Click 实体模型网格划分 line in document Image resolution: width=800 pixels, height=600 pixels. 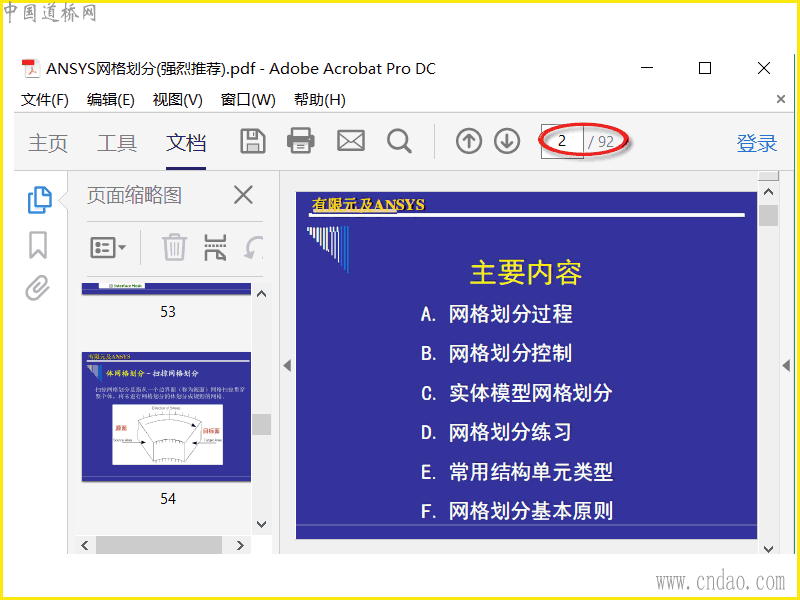pos(531,393)
